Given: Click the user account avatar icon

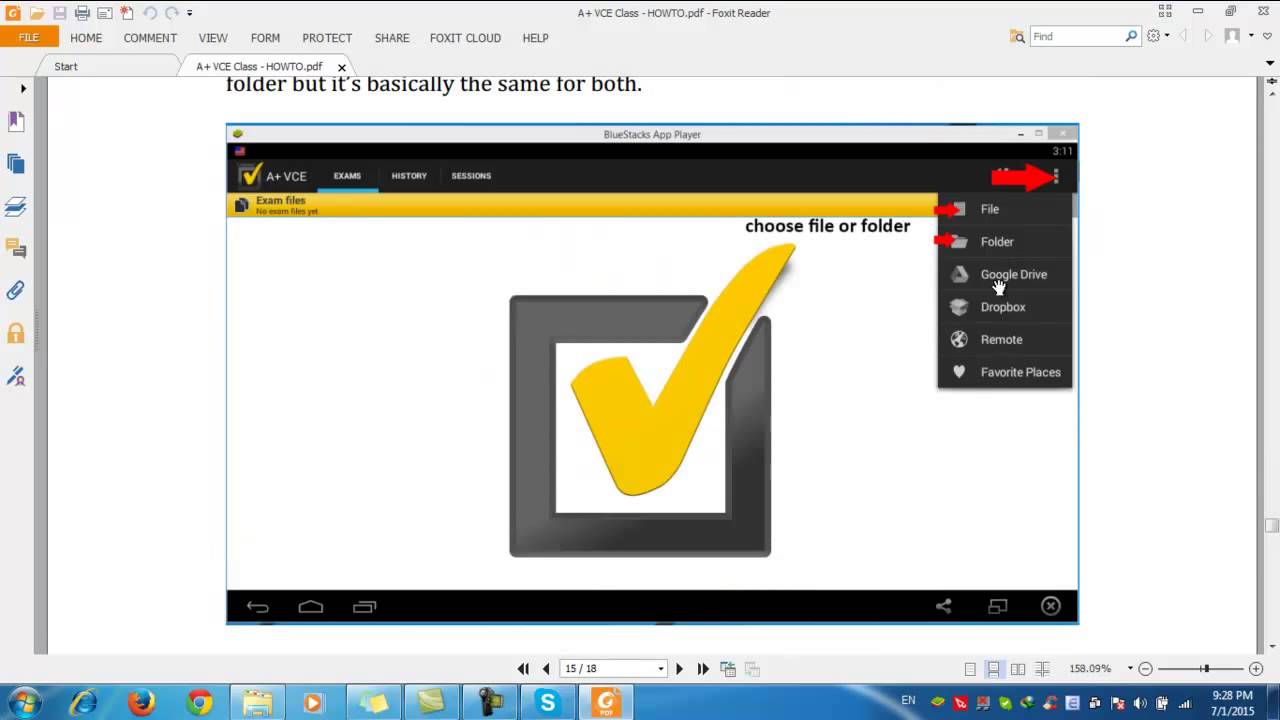Looking at the screenshot, I should [1233, 36].
